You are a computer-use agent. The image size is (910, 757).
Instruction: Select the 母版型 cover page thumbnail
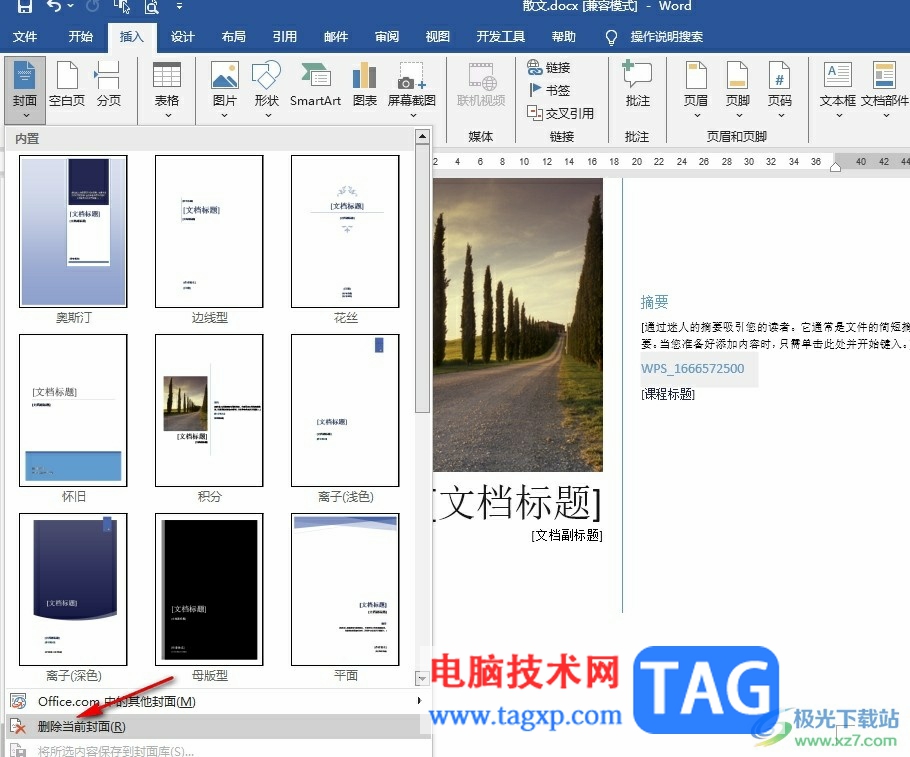point(209,589)
